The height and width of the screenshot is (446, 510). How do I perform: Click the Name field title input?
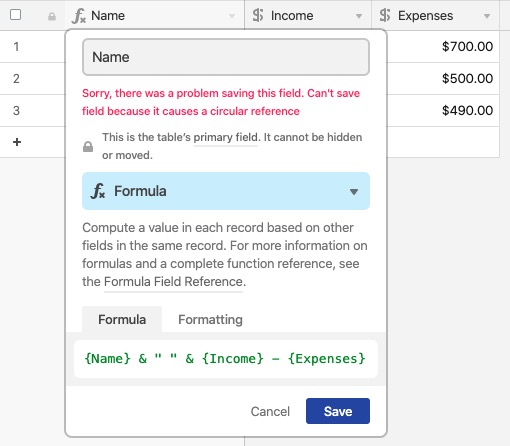pyautogui.click(x=226, y=57)
